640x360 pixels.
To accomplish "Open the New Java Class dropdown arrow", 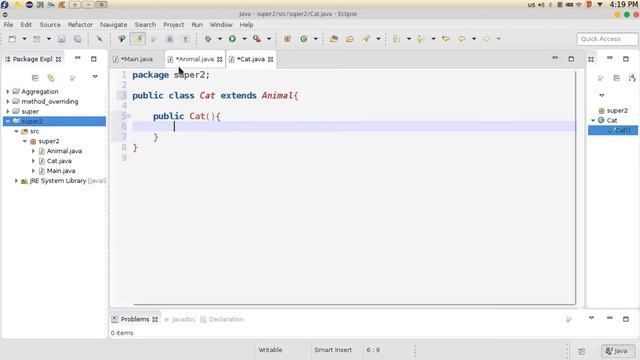I will pos(316,39).
